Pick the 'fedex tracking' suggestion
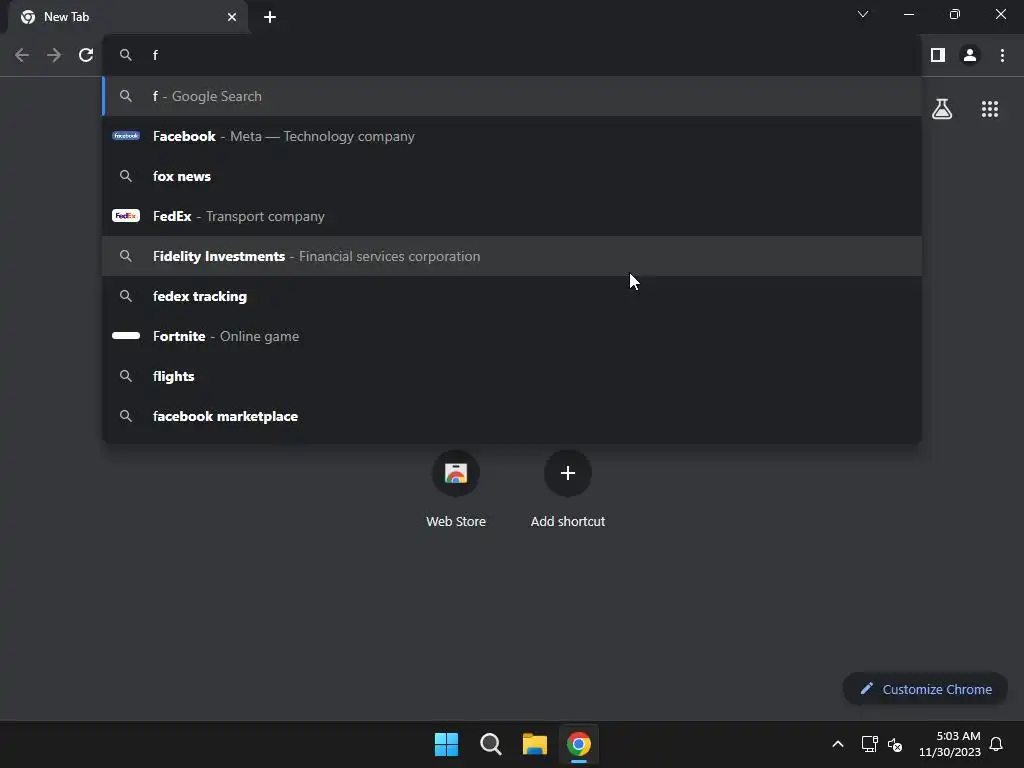1024x768 pixels. [512, 296]
